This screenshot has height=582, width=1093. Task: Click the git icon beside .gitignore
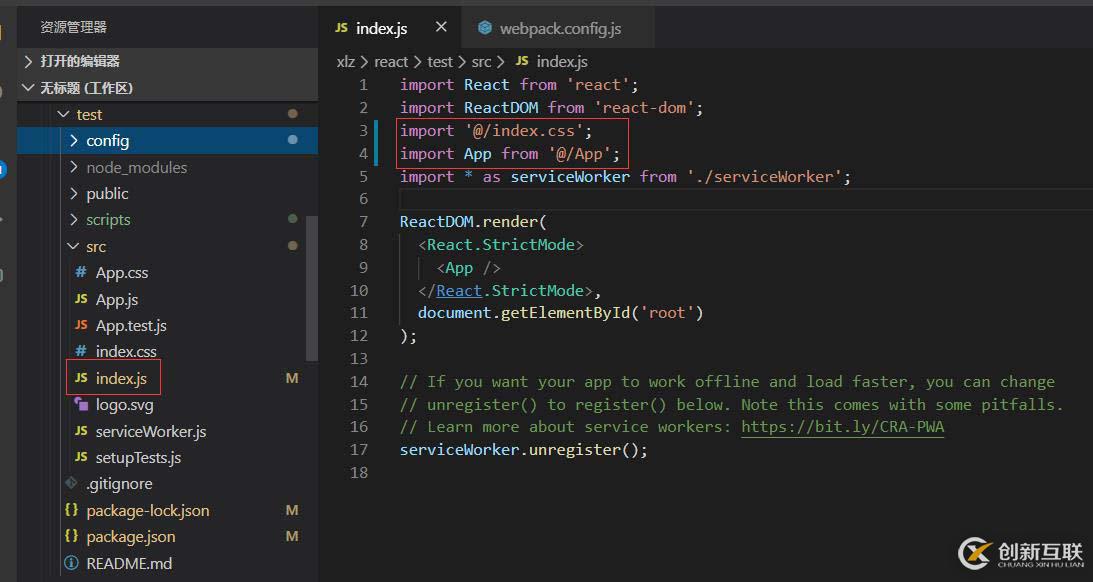click(x=71, y=482)
